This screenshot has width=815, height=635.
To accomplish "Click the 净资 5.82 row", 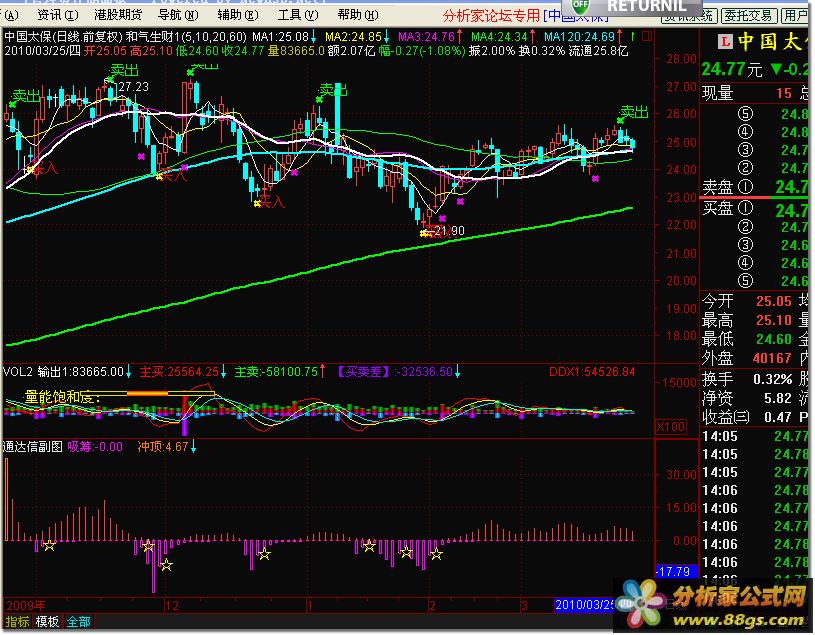I will (747, 398).
